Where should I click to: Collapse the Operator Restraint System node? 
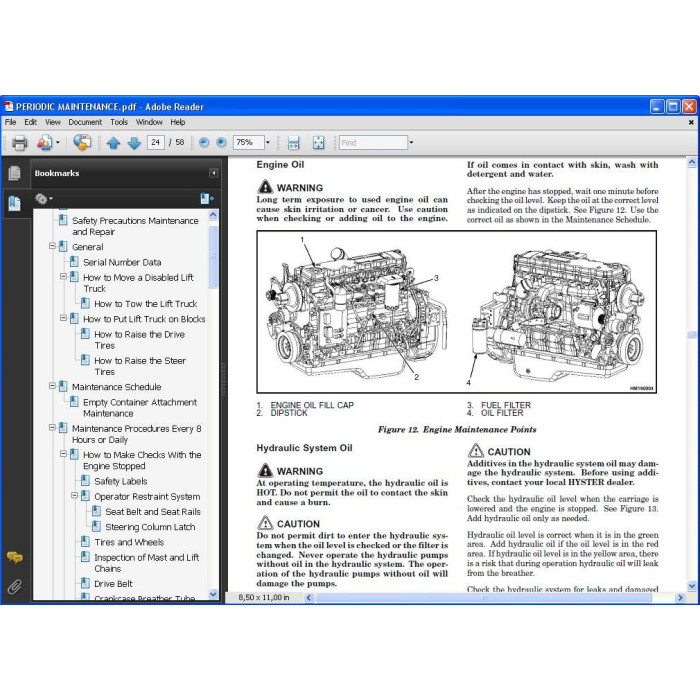pos(75,495)
